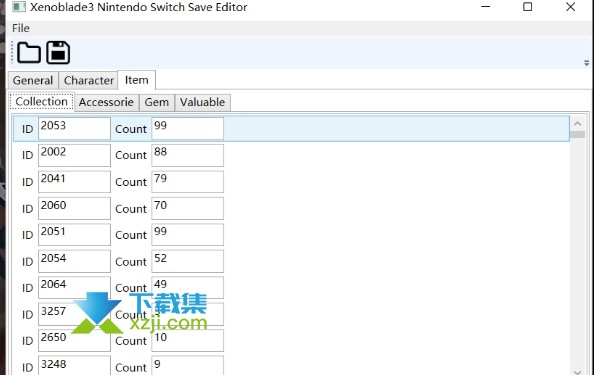Click the scrollbar down arrow
594x375 pixels.
(577, 372)
